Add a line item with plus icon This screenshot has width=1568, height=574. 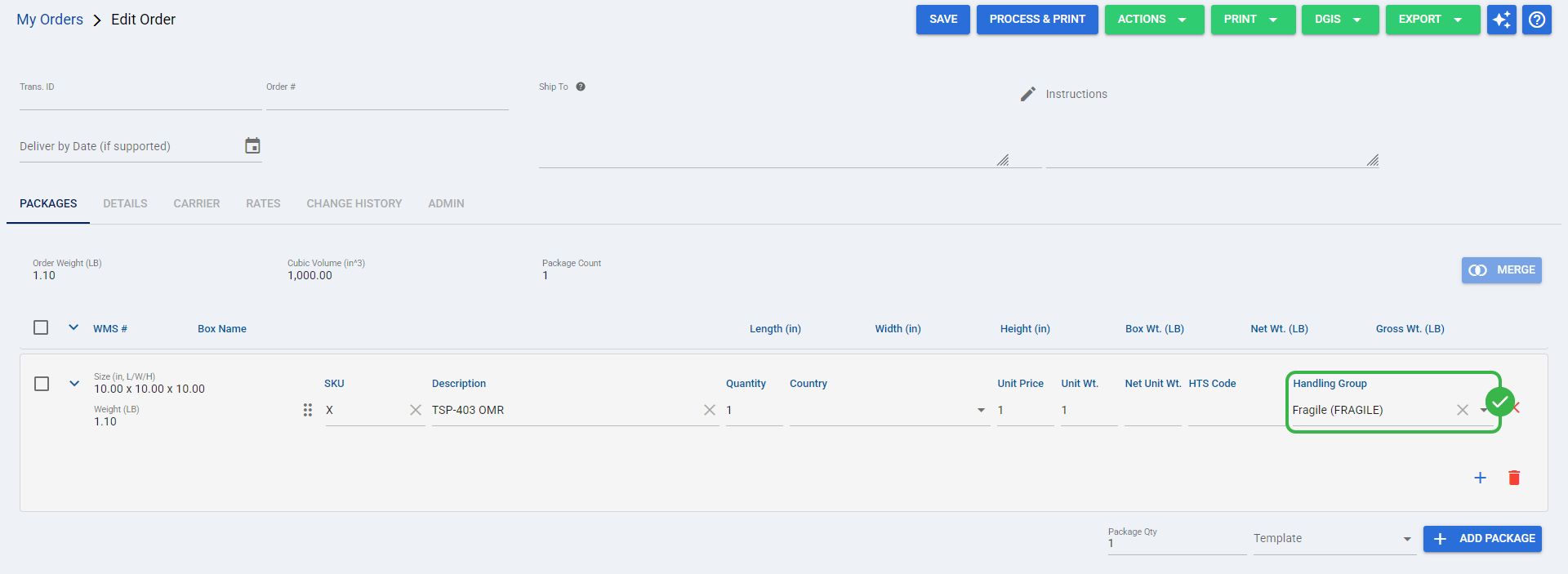point(1480,478)
